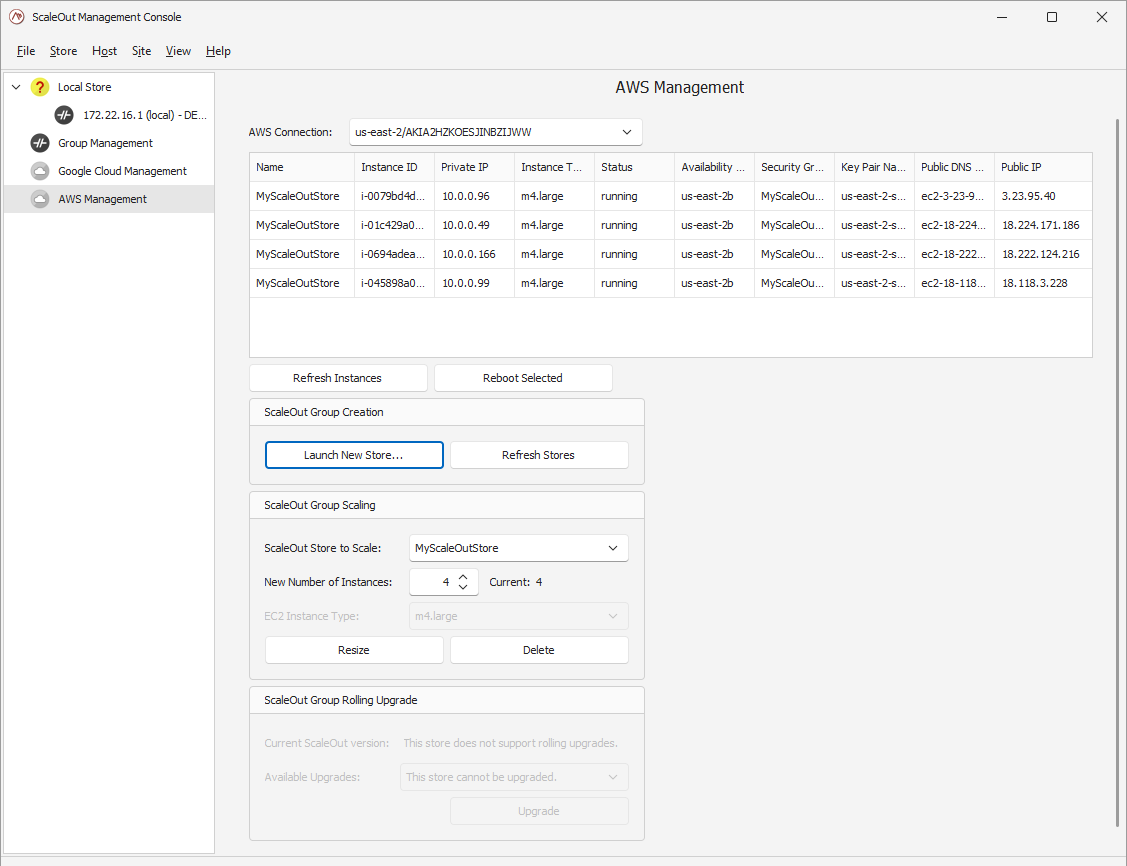Select the 172.22.16.1 (local) host

144,115
